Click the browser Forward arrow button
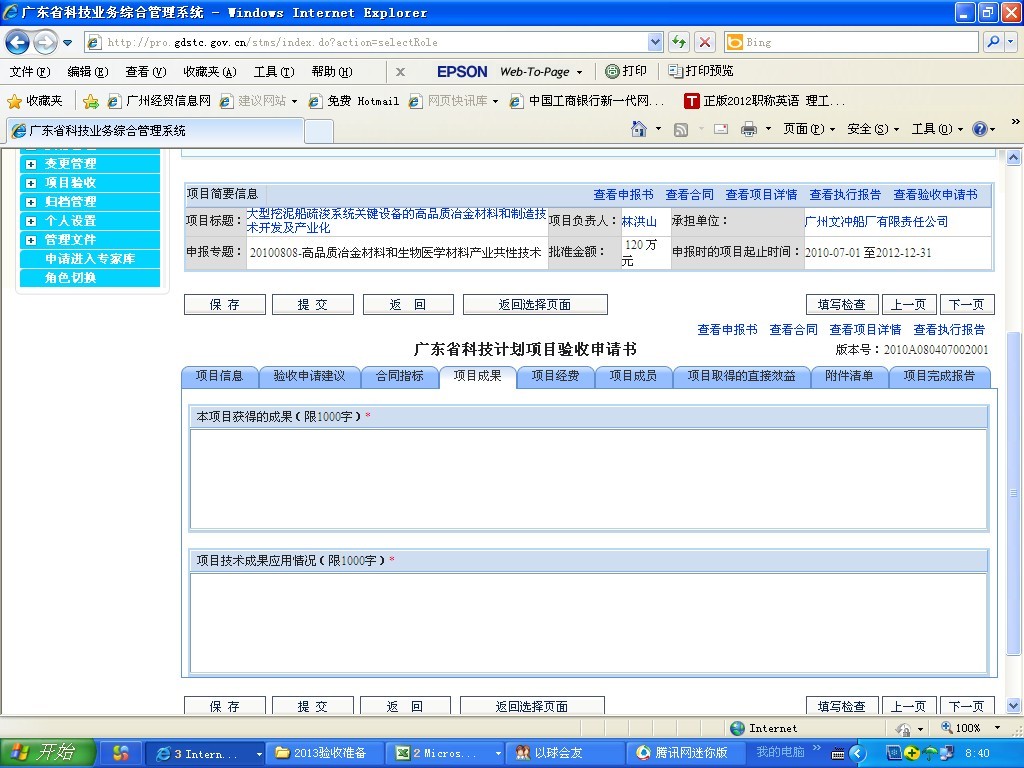Screen dimensions: 1024x768 pyautogui.click(x=45, y=42)
